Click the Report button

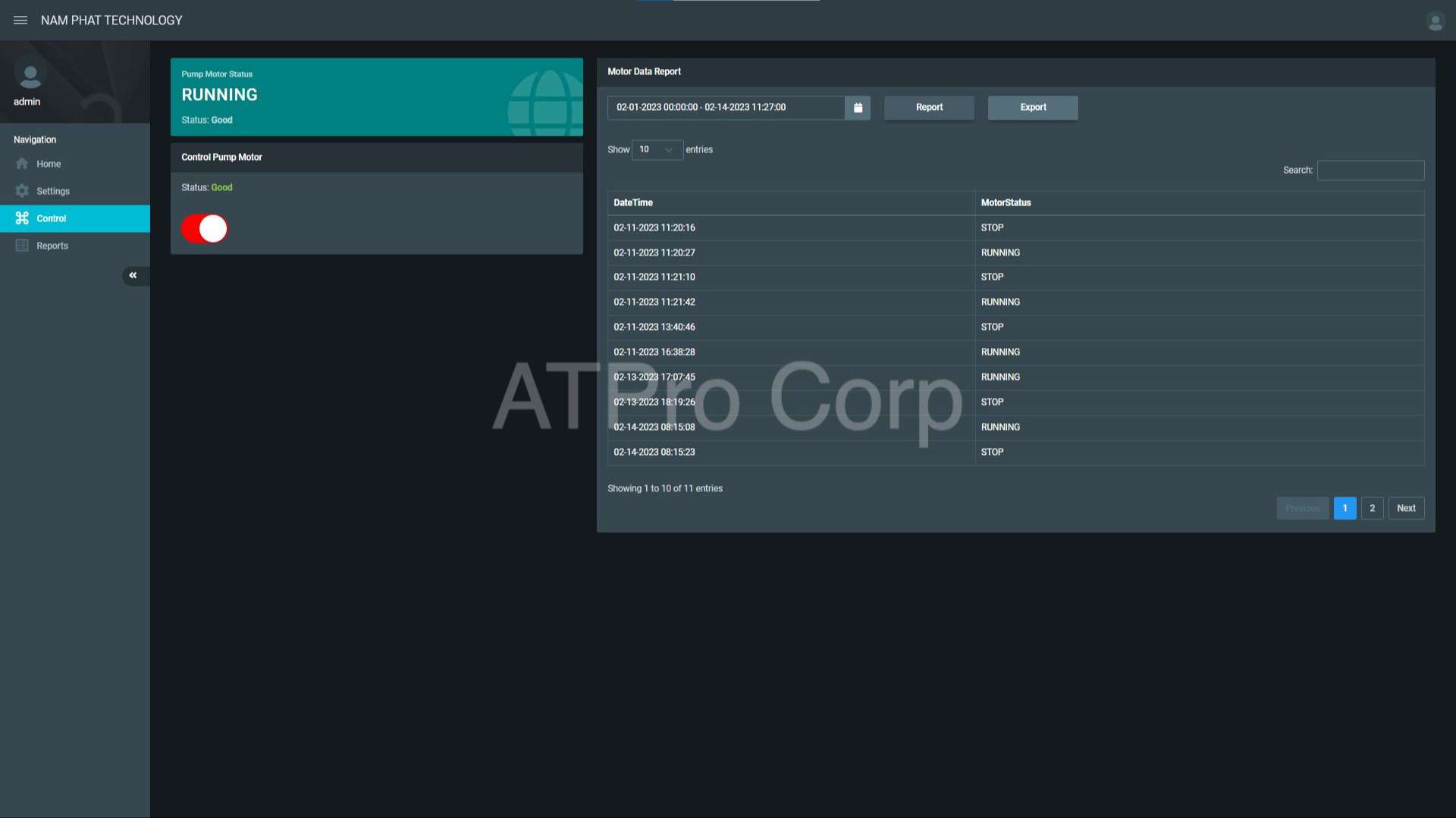click(929, 108)
